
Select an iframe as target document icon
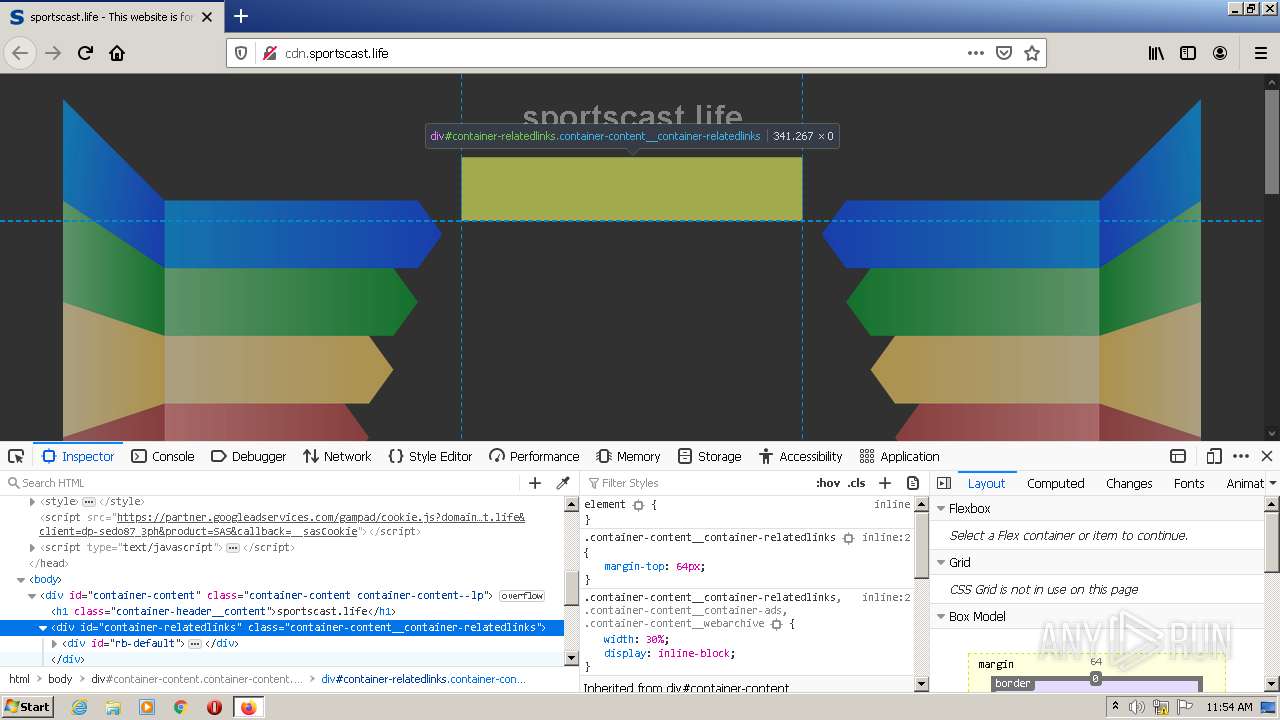tap(1178, 456)
